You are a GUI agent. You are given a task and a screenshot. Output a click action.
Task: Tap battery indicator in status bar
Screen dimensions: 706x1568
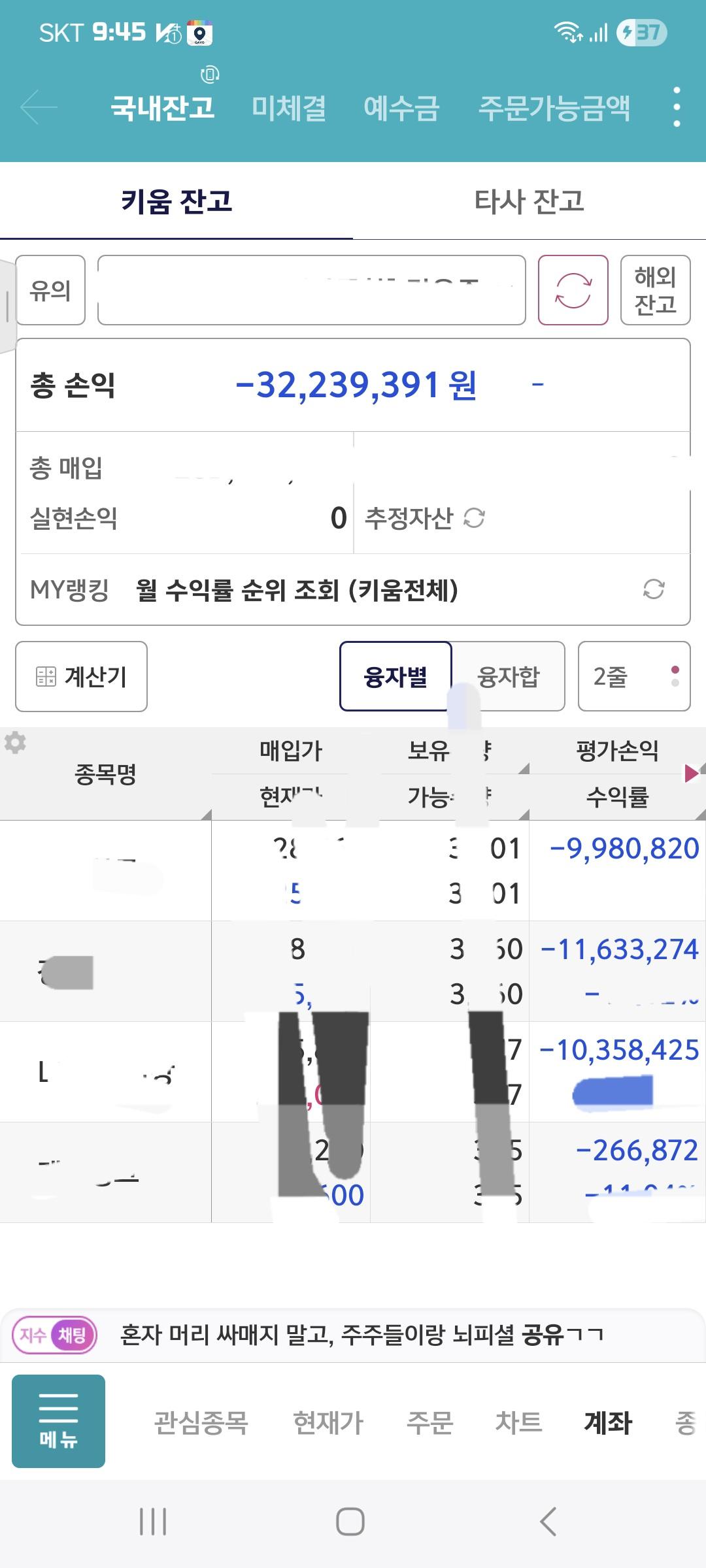coord(642,32)
